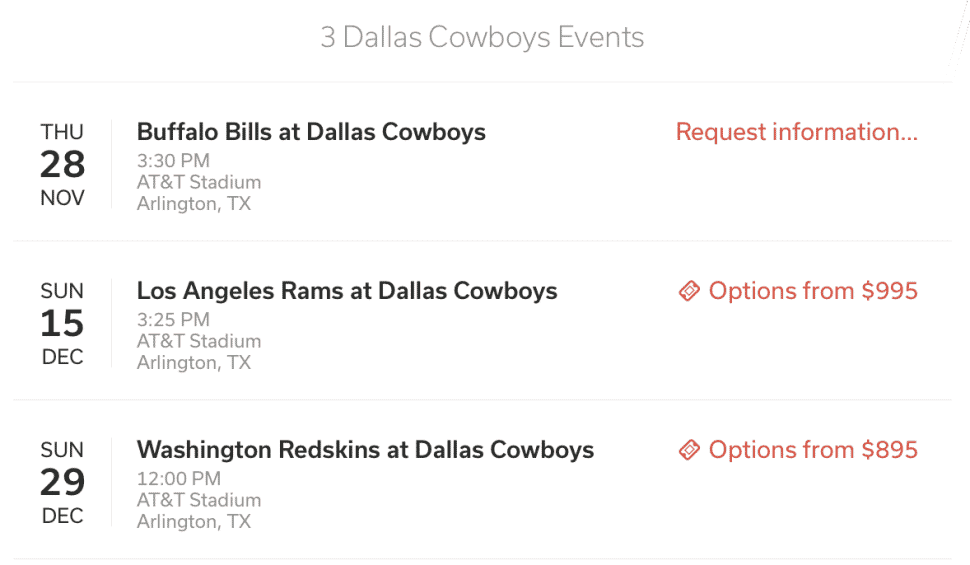Click ticket icon beside Options from $895

point(689,450)
